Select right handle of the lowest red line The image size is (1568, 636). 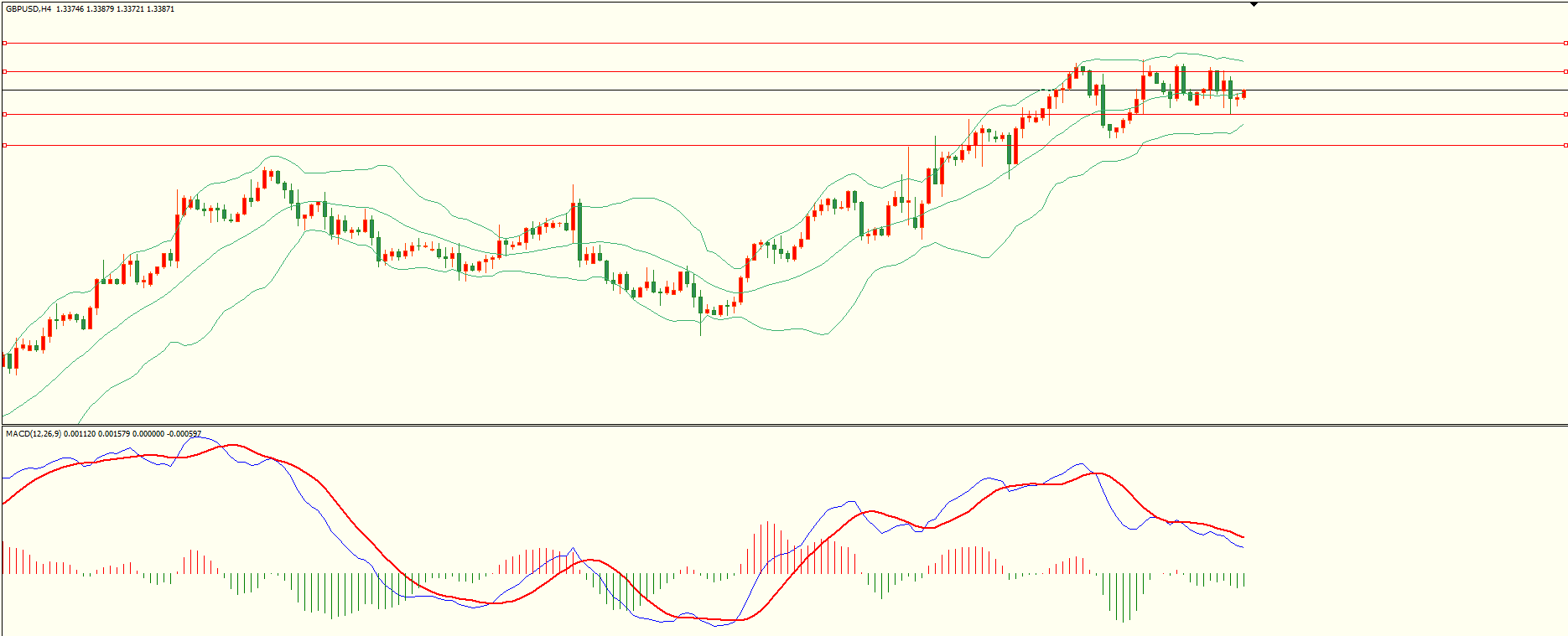(1565, 145)
